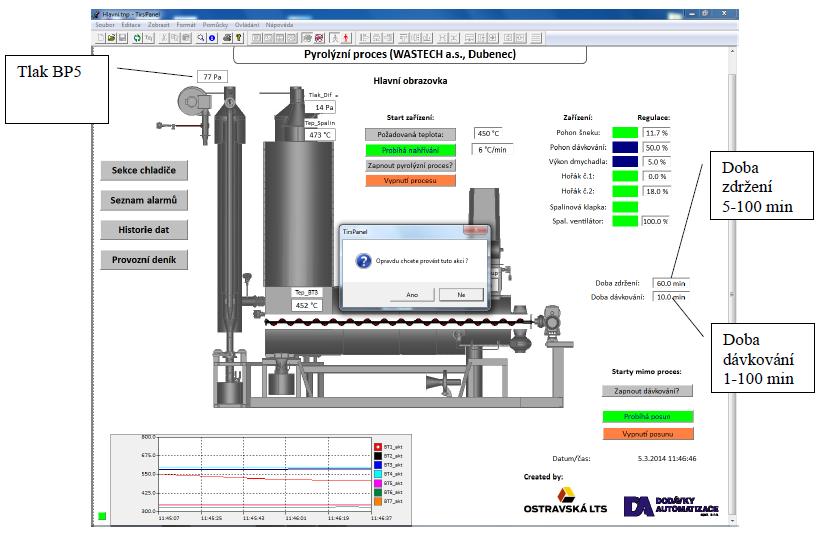Image resolution: width=822 pixels, height=543 pixels.
Task: Click green Probíhá nahřívání button
Action: [410, 150]
